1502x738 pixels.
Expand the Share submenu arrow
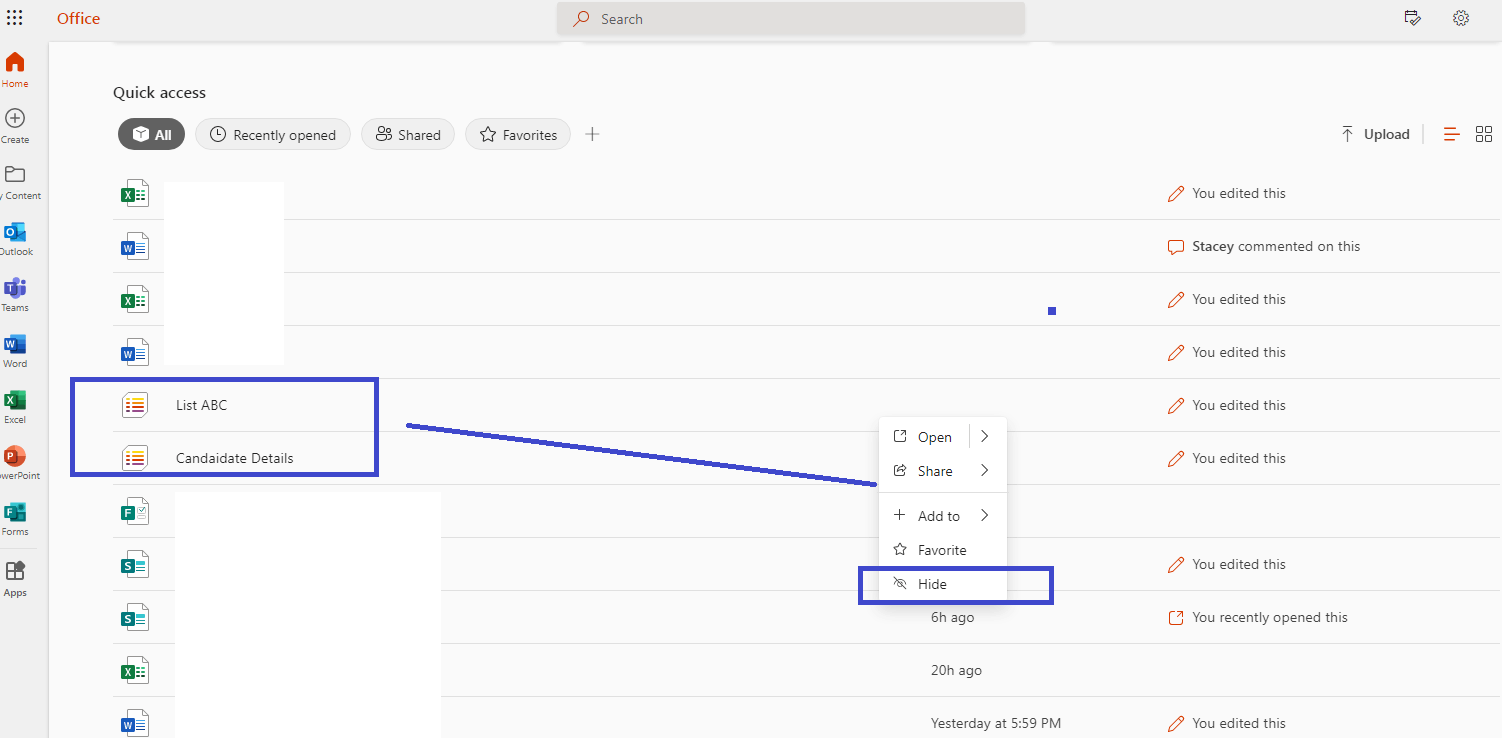point(985,471)
